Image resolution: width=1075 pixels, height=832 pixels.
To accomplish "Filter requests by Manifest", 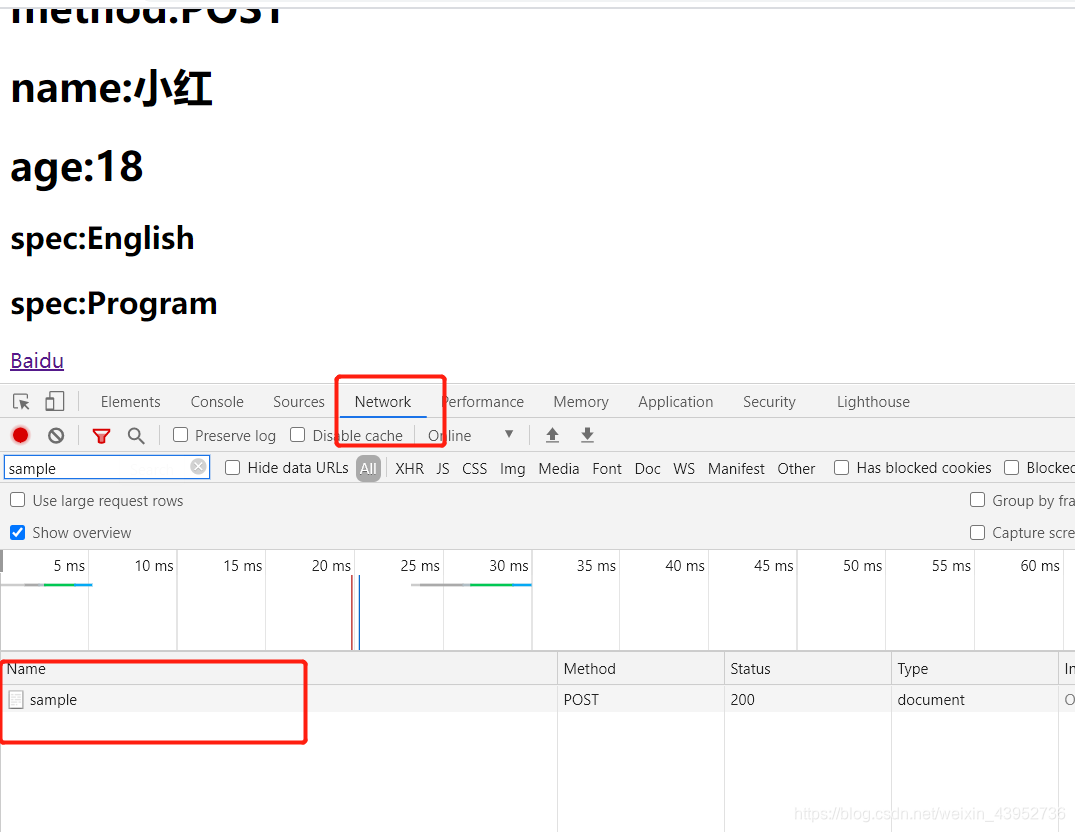I will click(x=736, y=469).
